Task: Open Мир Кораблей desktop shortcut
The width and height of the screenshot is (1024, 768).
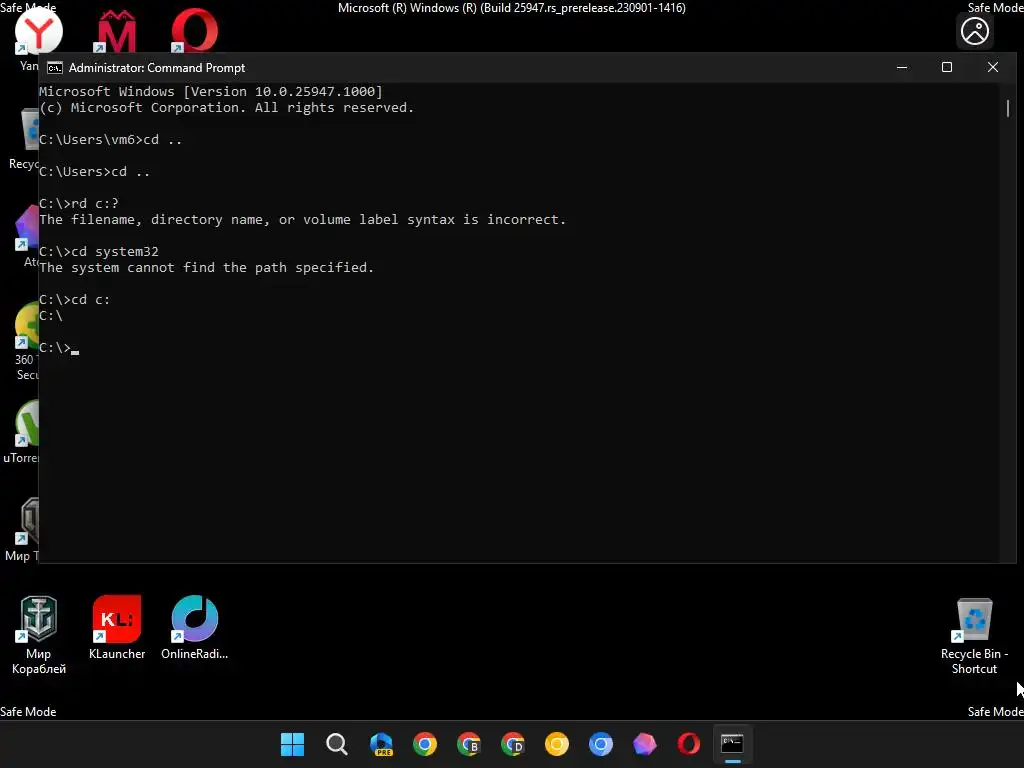Action: tap(39, 635)
